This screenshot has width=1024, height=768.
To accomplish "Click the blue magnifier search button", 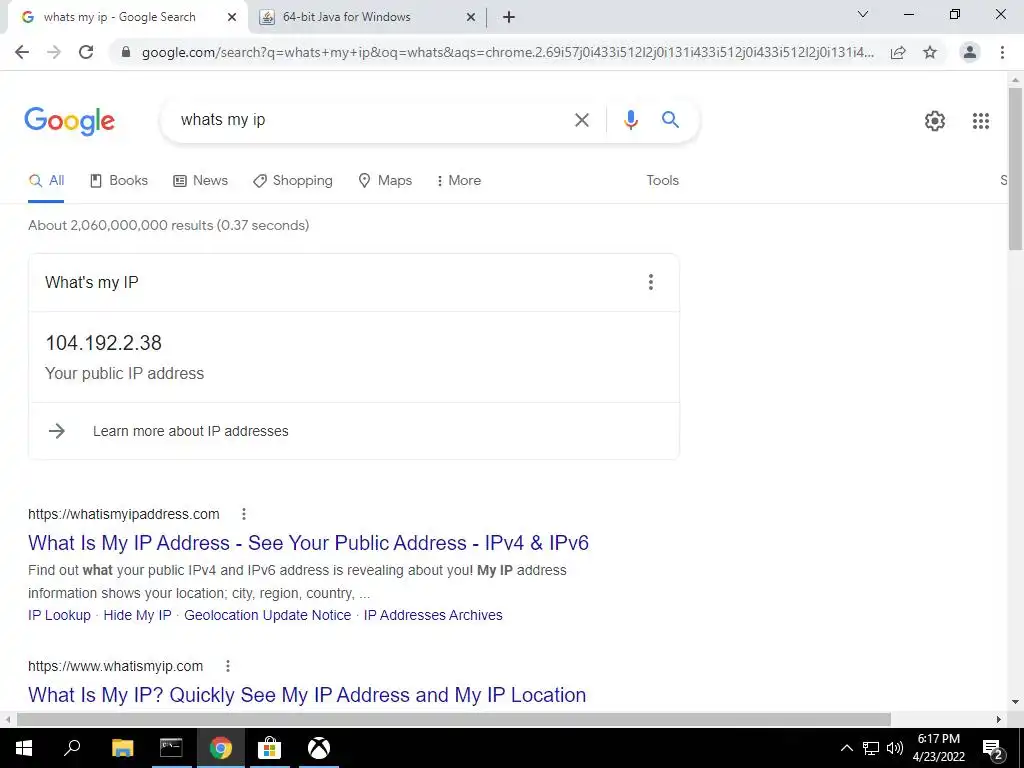I will (670, 120).
